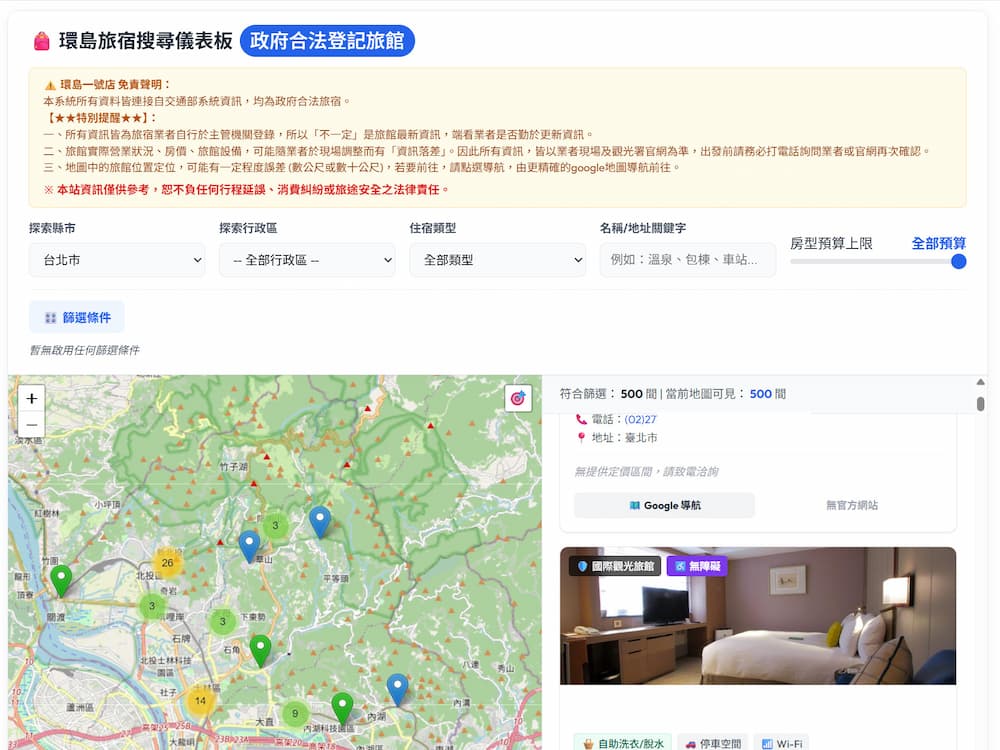
Task: Click the blue map pin near 平等里
Action: tap(320, 522)
